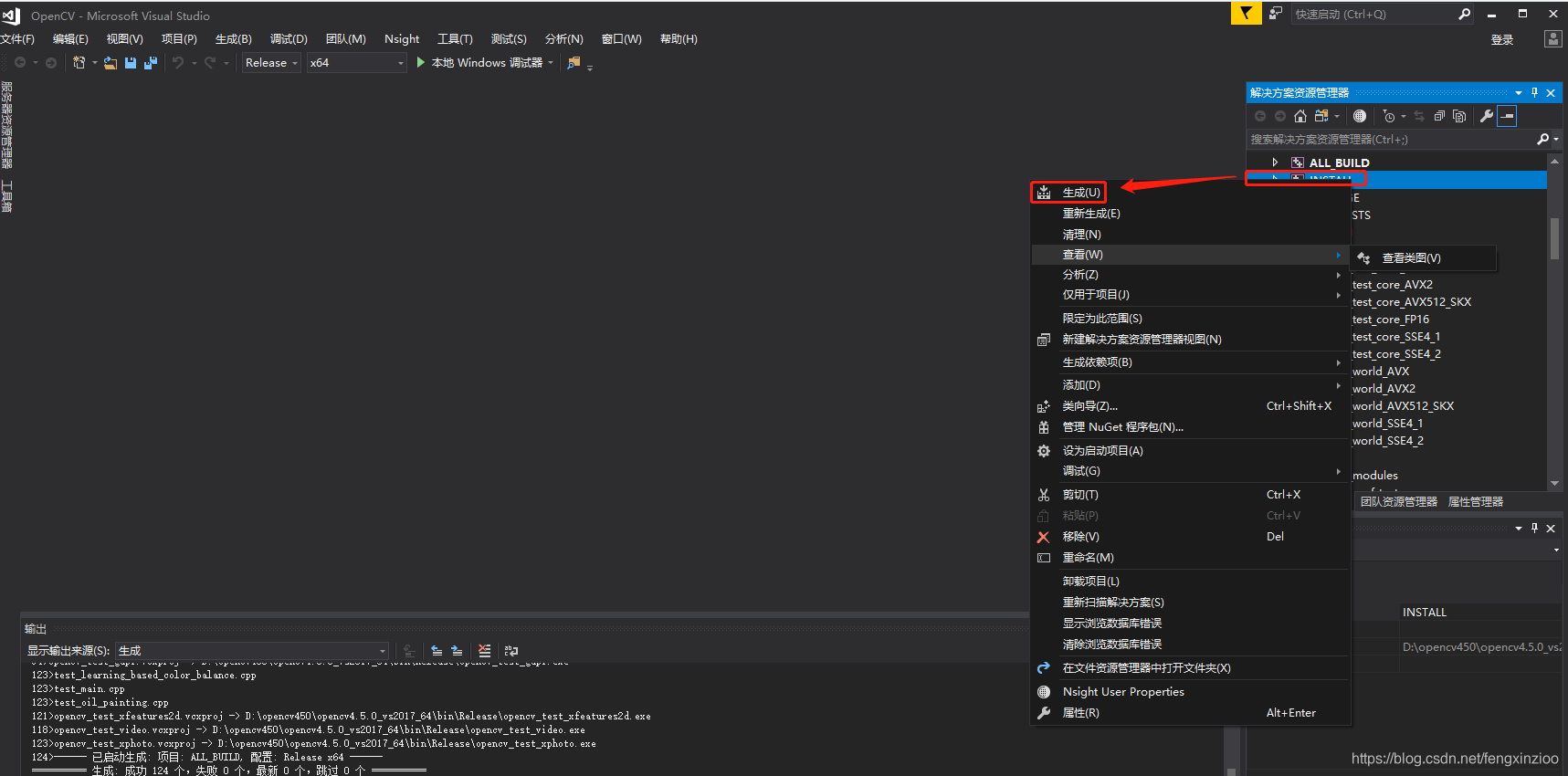Image resolution: width=1568 pixels, height=776 pixels.
Task: Open the 文件(F) menu
Action: pyautogui.click(x=17, y=39)
